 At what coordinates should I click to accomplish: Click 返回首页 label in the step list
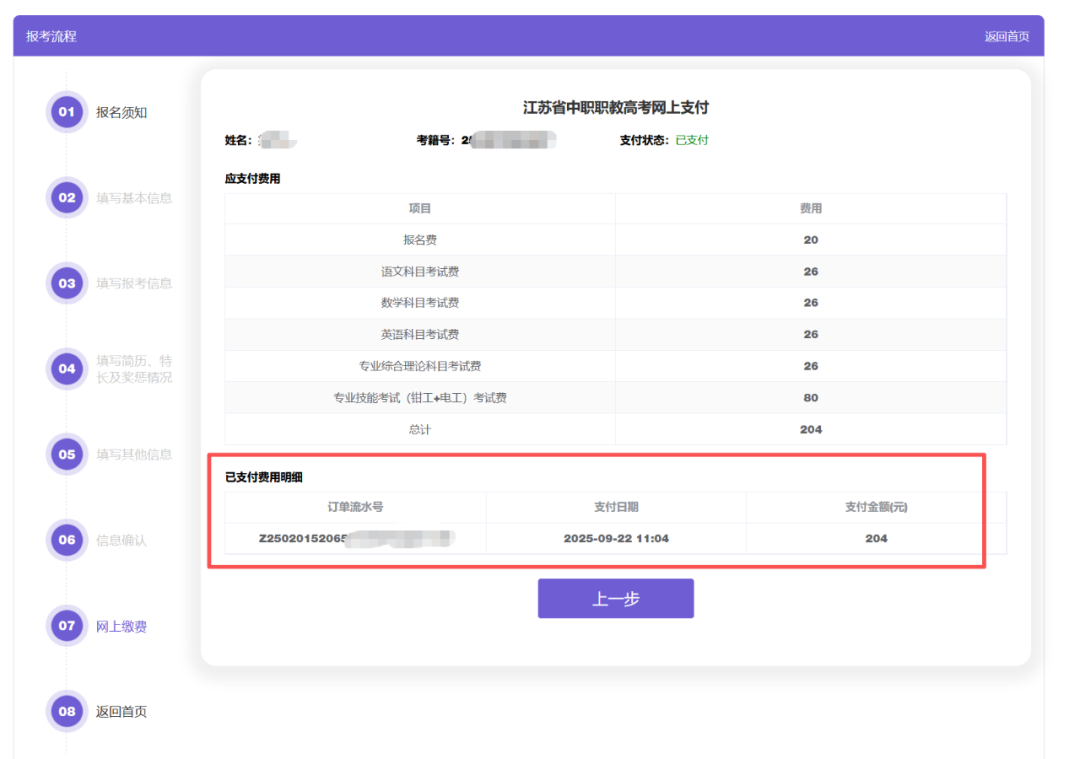click(x=121, y=711)
